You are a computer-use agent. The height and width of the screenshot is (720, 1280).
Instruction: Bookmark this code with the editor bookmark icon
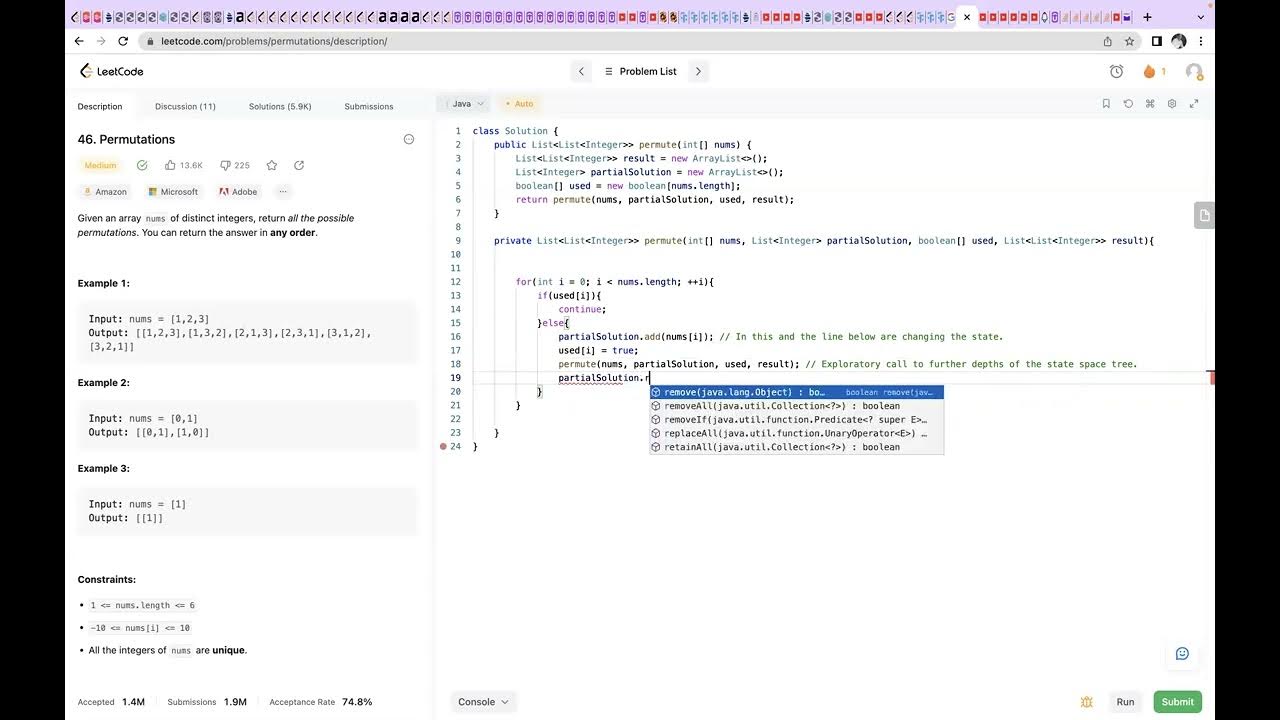coord(1106,104)
